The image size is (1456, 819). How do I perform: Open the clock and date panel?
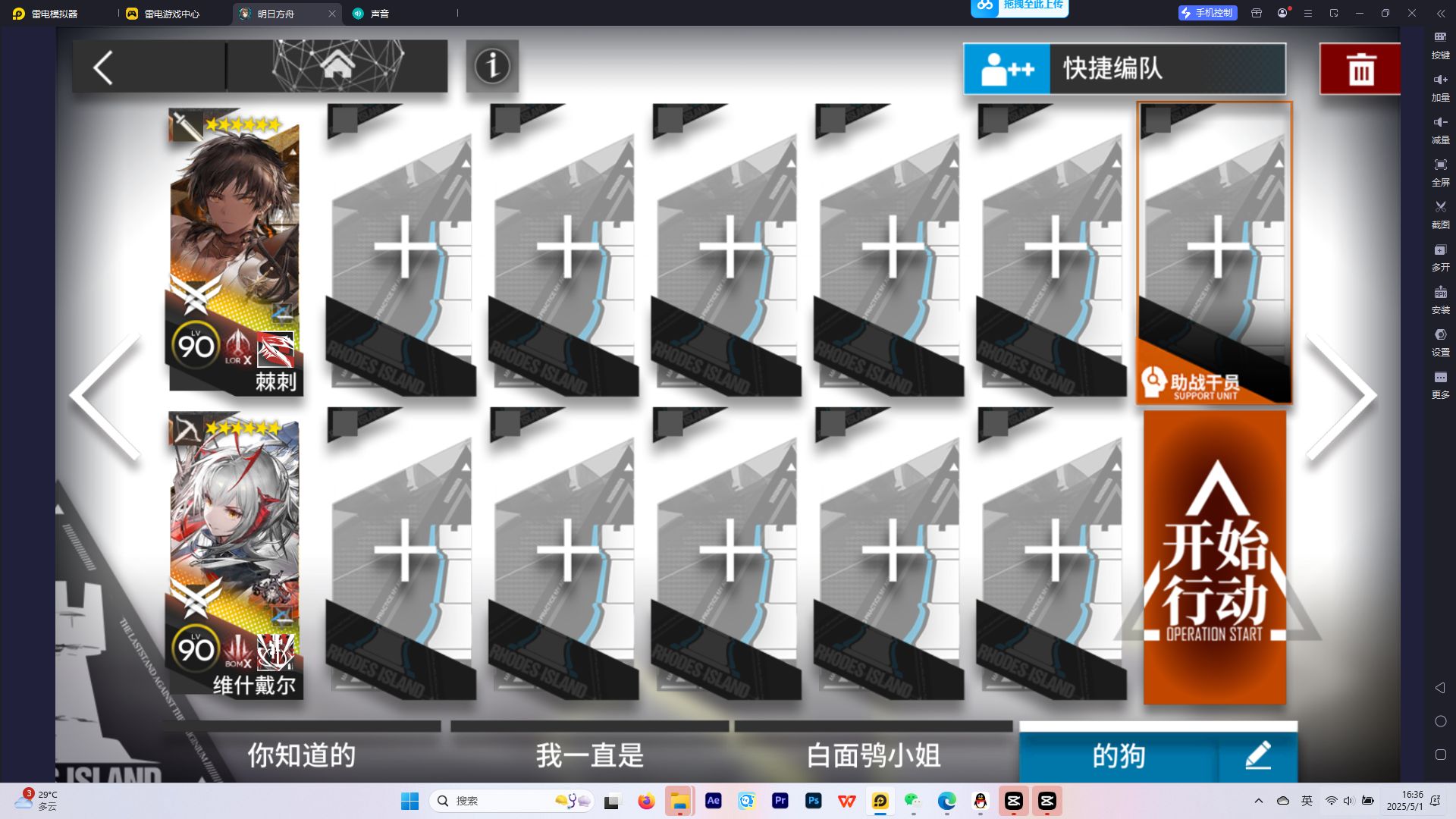pos(1404,801)
